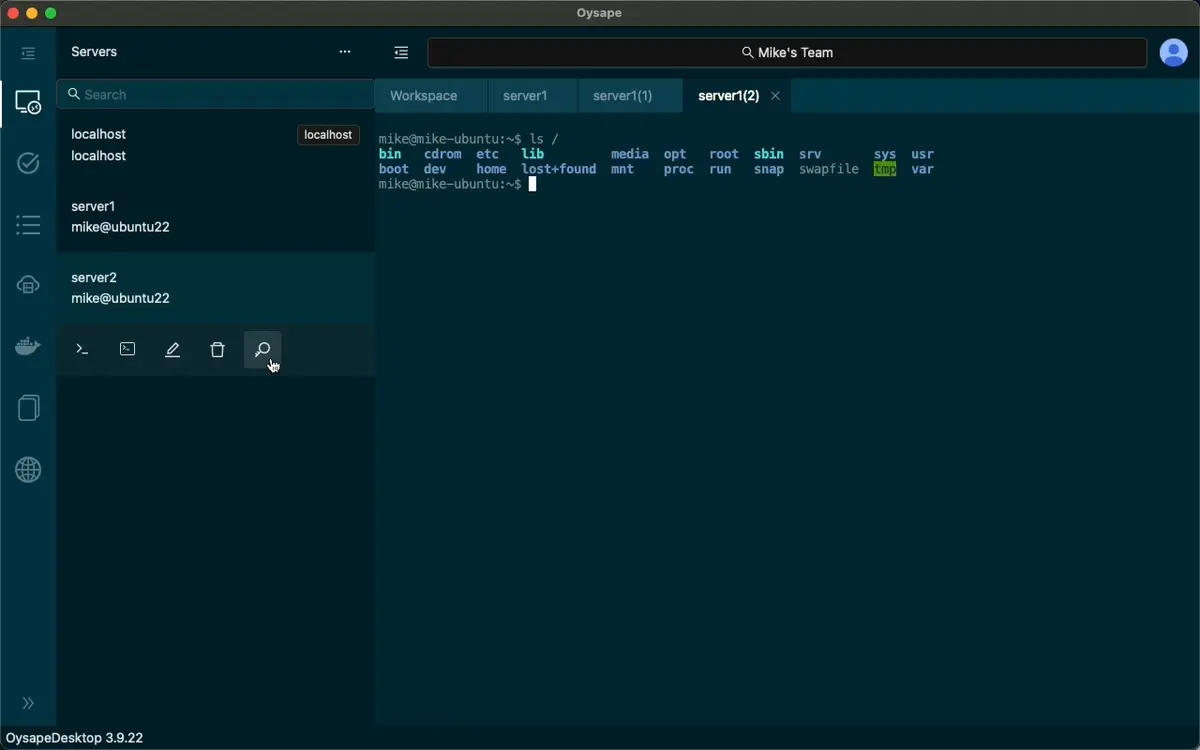Open the Servers more options ellipsis

(x=345, y=52)
